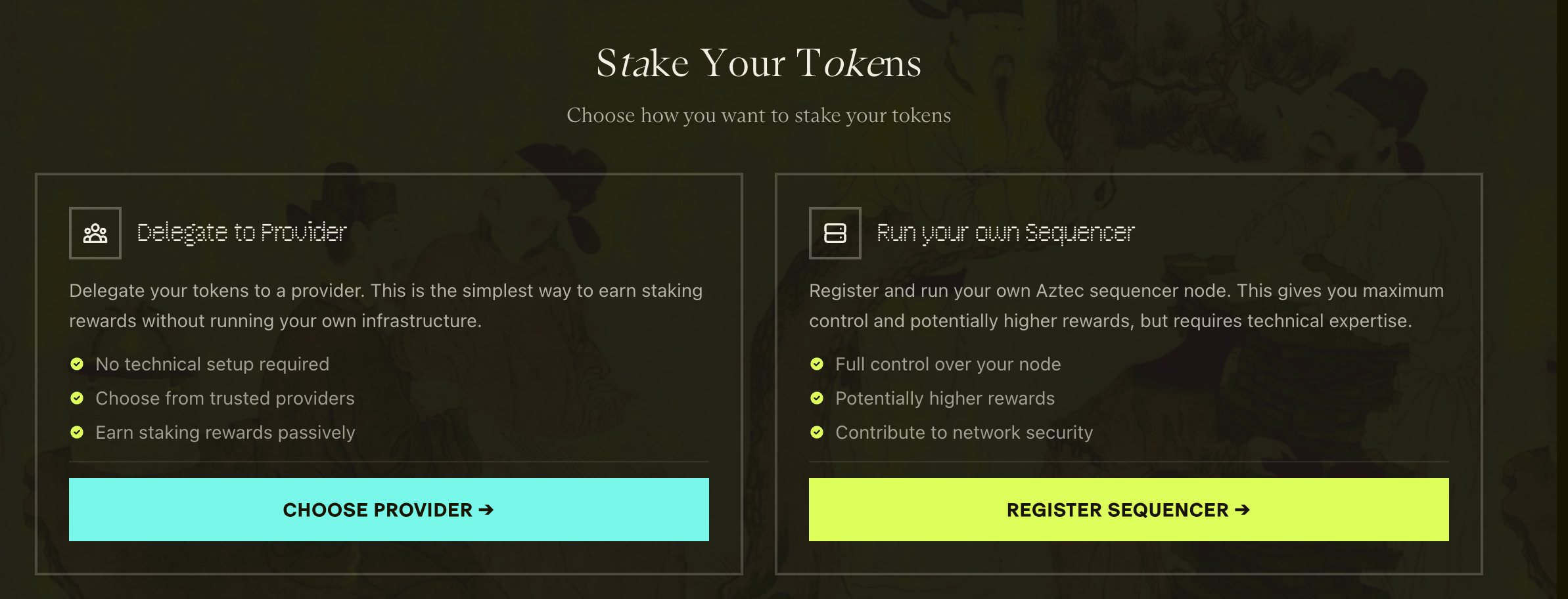Click the Stake Your Tokens title
Viewport: 1568px width, 599px height.
coord(760,63)
